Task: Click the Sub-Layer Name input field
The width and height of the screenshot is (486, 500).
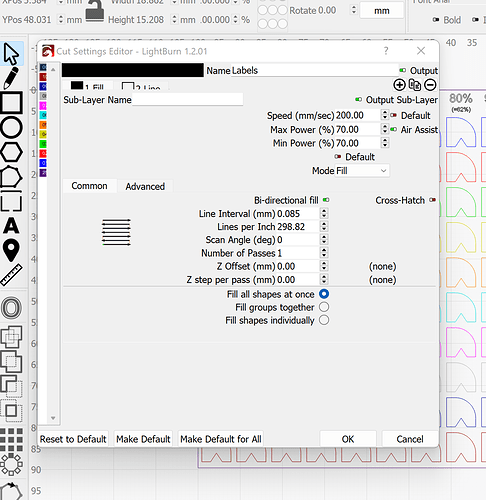Action: click(187, 99)
